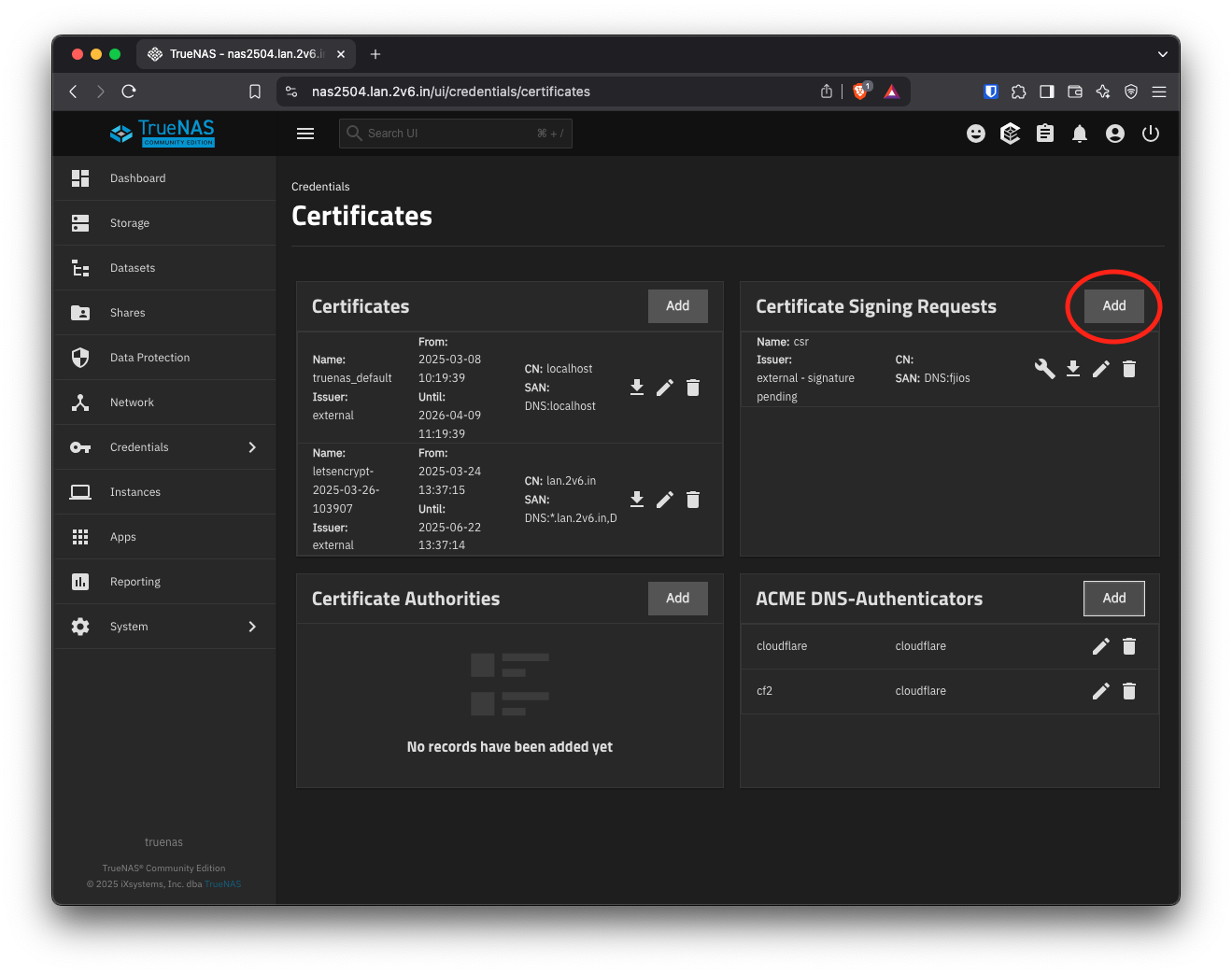The image size is (1232, 974).
Task: Delete the truenas_default certificate
Action: pyautogui.click(x=693, y=388)
